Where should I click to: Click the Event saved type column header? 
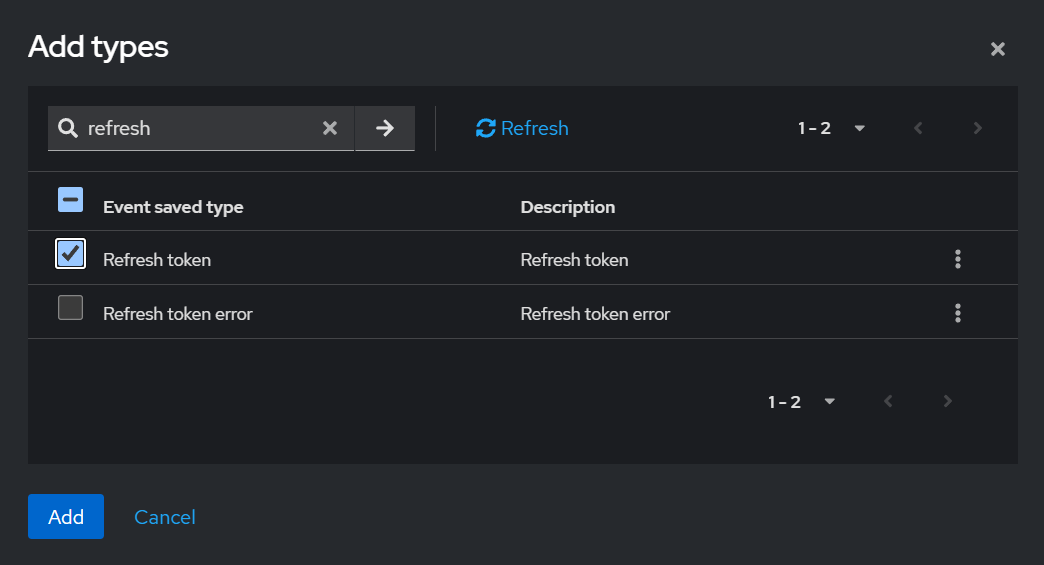[173, 207]
